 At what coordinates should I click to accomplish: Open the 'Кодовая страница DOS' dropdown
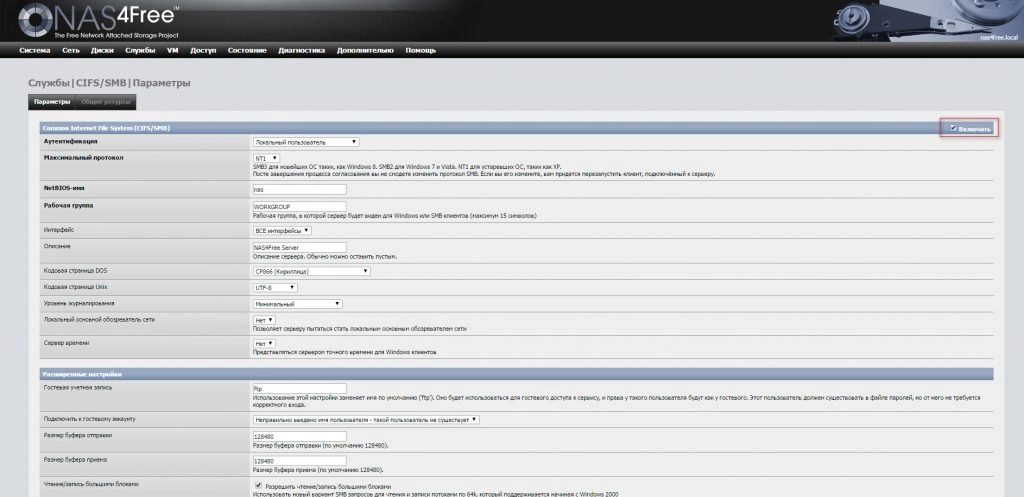(x=311, y=270)
